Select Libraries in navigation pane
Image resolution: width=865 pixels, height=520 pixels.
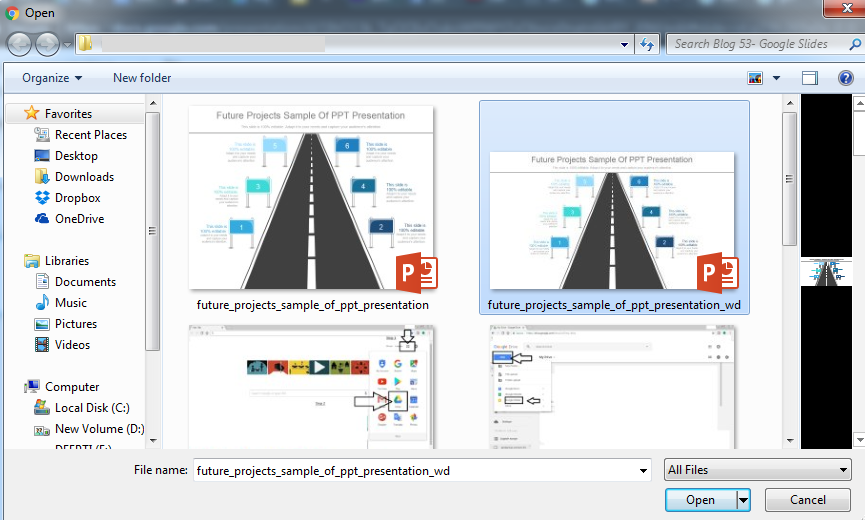(67, 260)
